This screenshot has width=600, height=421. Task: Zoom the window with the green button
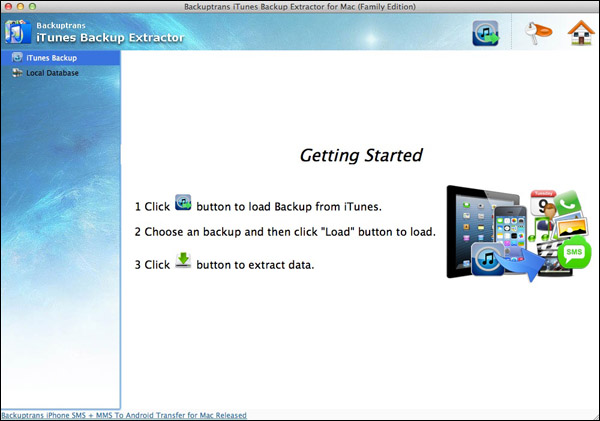[33, 7]
